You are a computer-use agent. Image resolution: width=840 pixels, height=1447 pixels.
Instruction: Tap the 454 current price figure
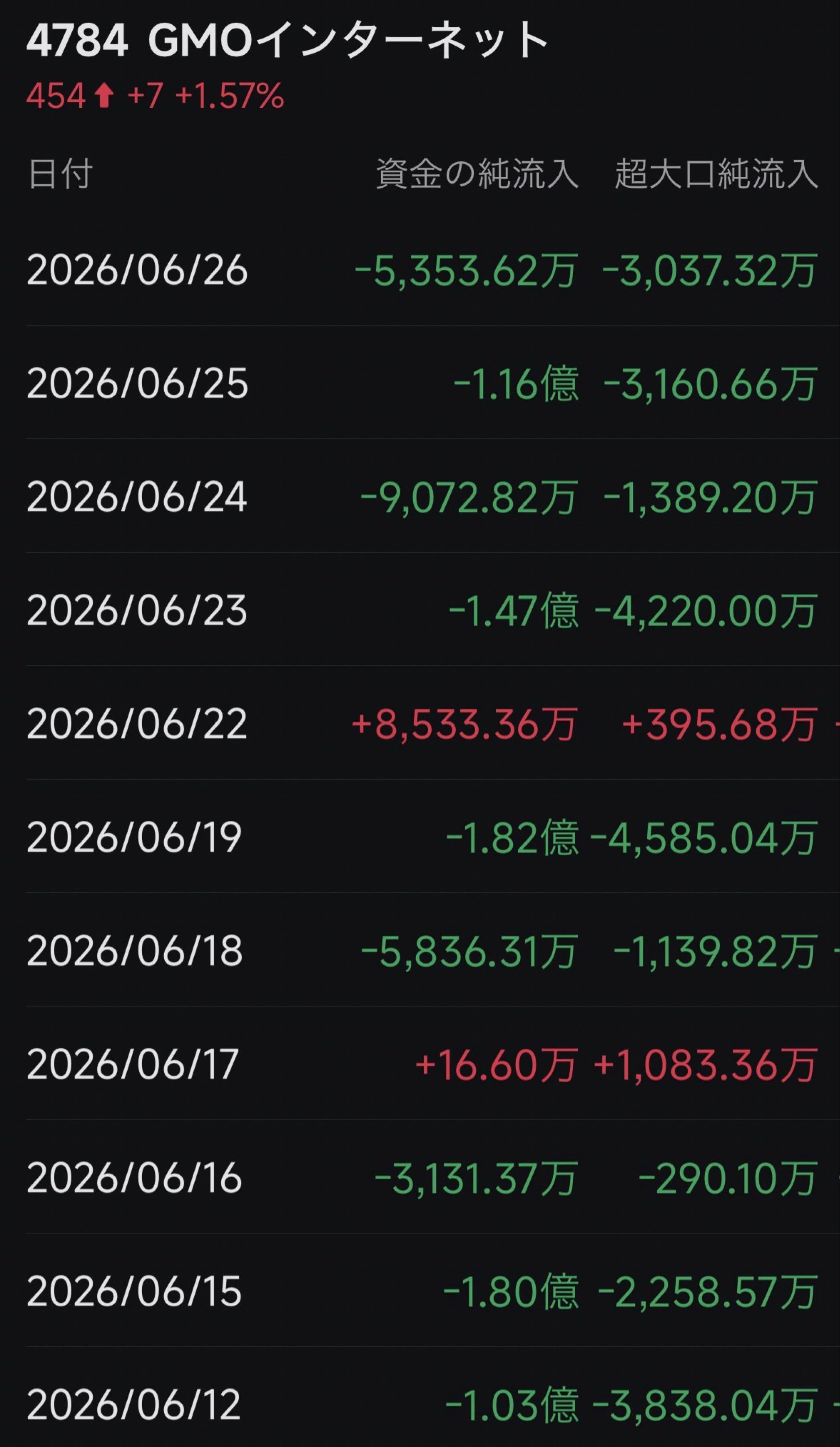coord(56,95)
